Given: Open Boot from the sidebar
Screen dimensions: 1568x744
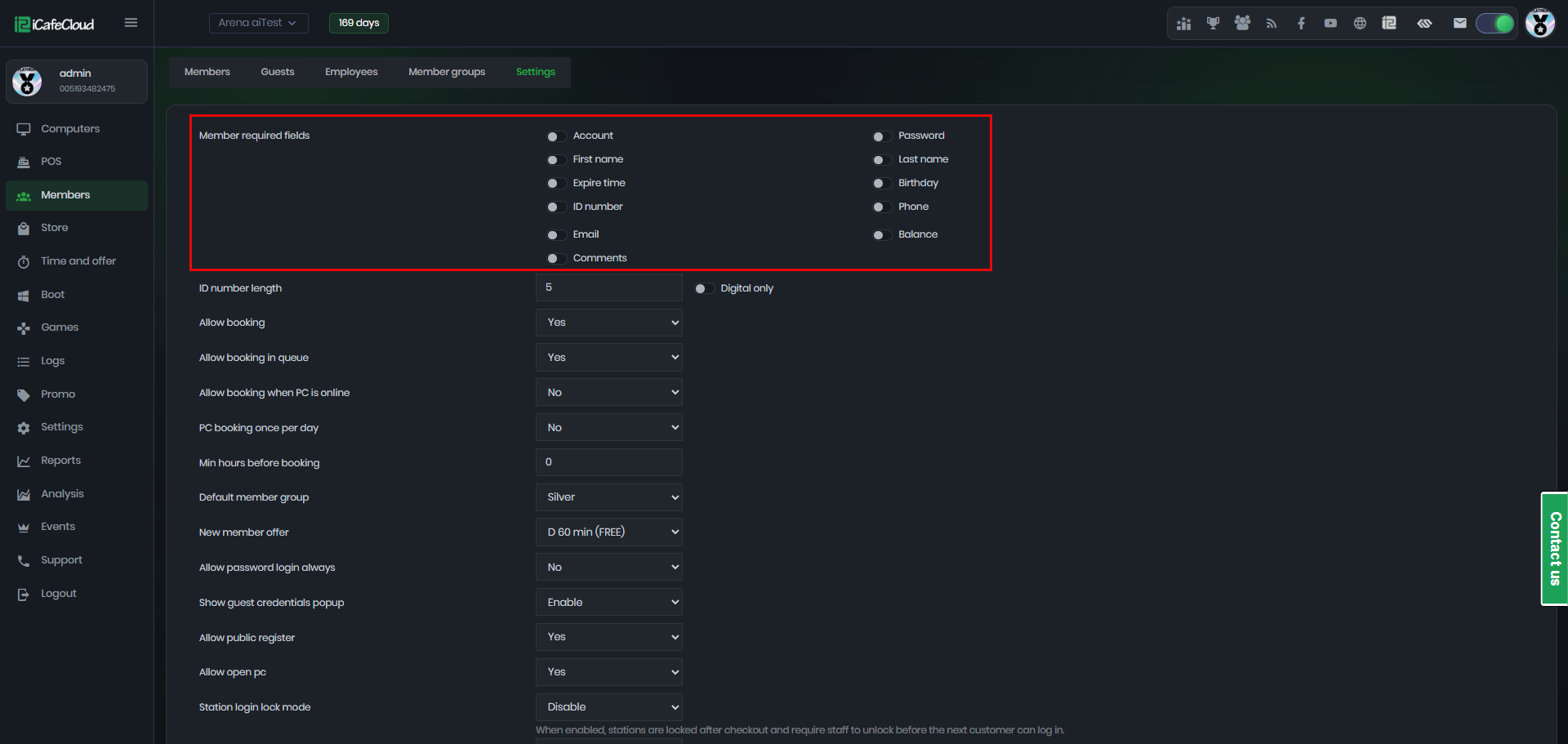Looking at the screenshot, I should pos(77,295).
